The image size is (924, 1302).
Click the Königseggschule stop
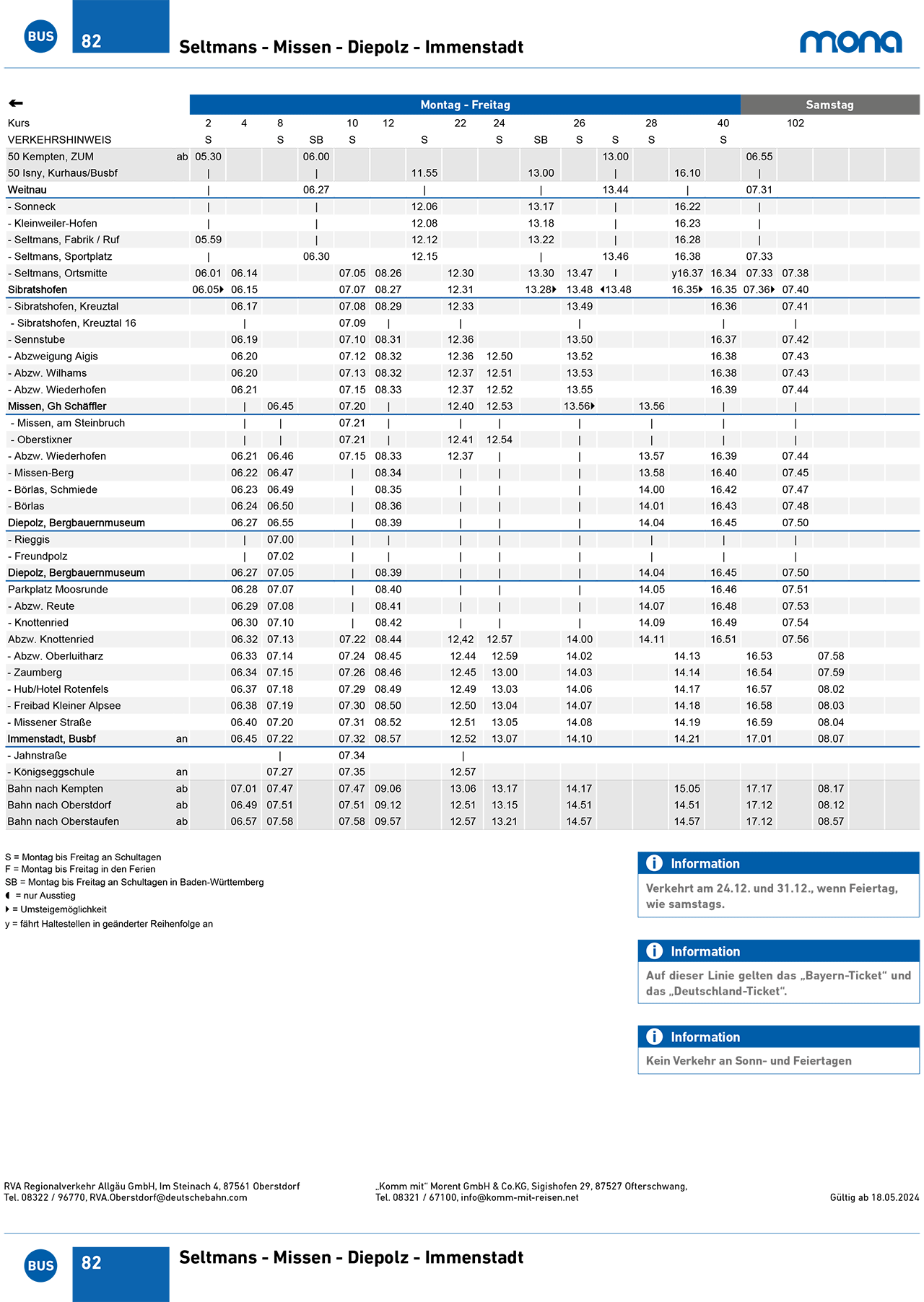pyautogui.click(x=51, y=772)
